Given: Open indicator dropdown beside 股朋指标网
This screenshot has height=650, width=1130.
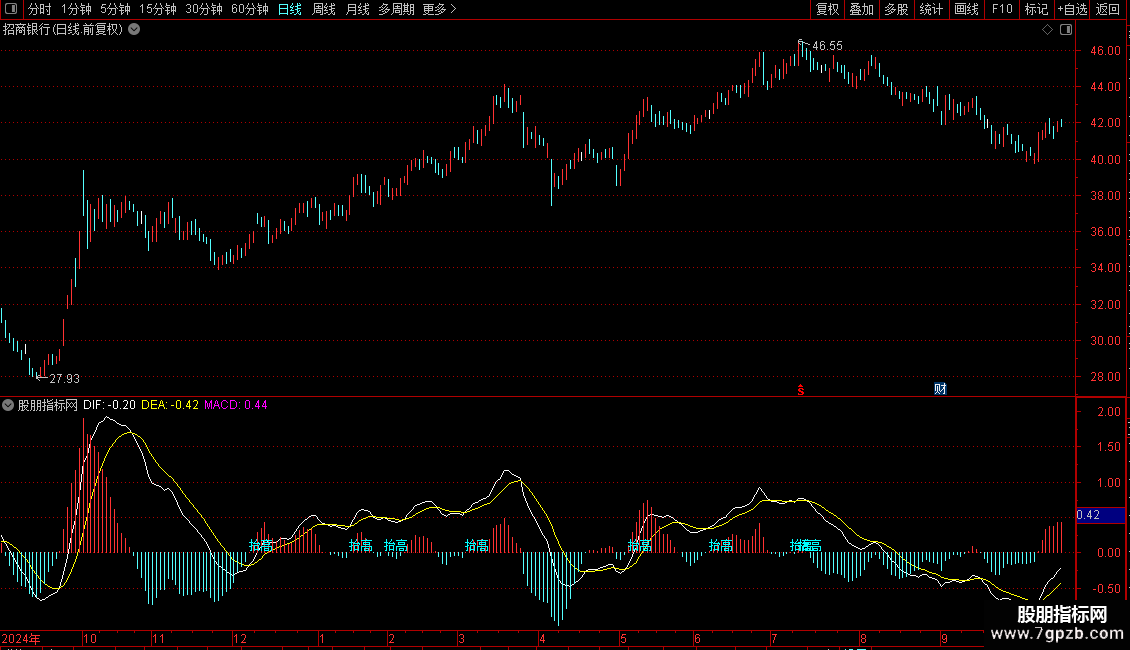Looking at the screenshot, I should tap(8, 405).
